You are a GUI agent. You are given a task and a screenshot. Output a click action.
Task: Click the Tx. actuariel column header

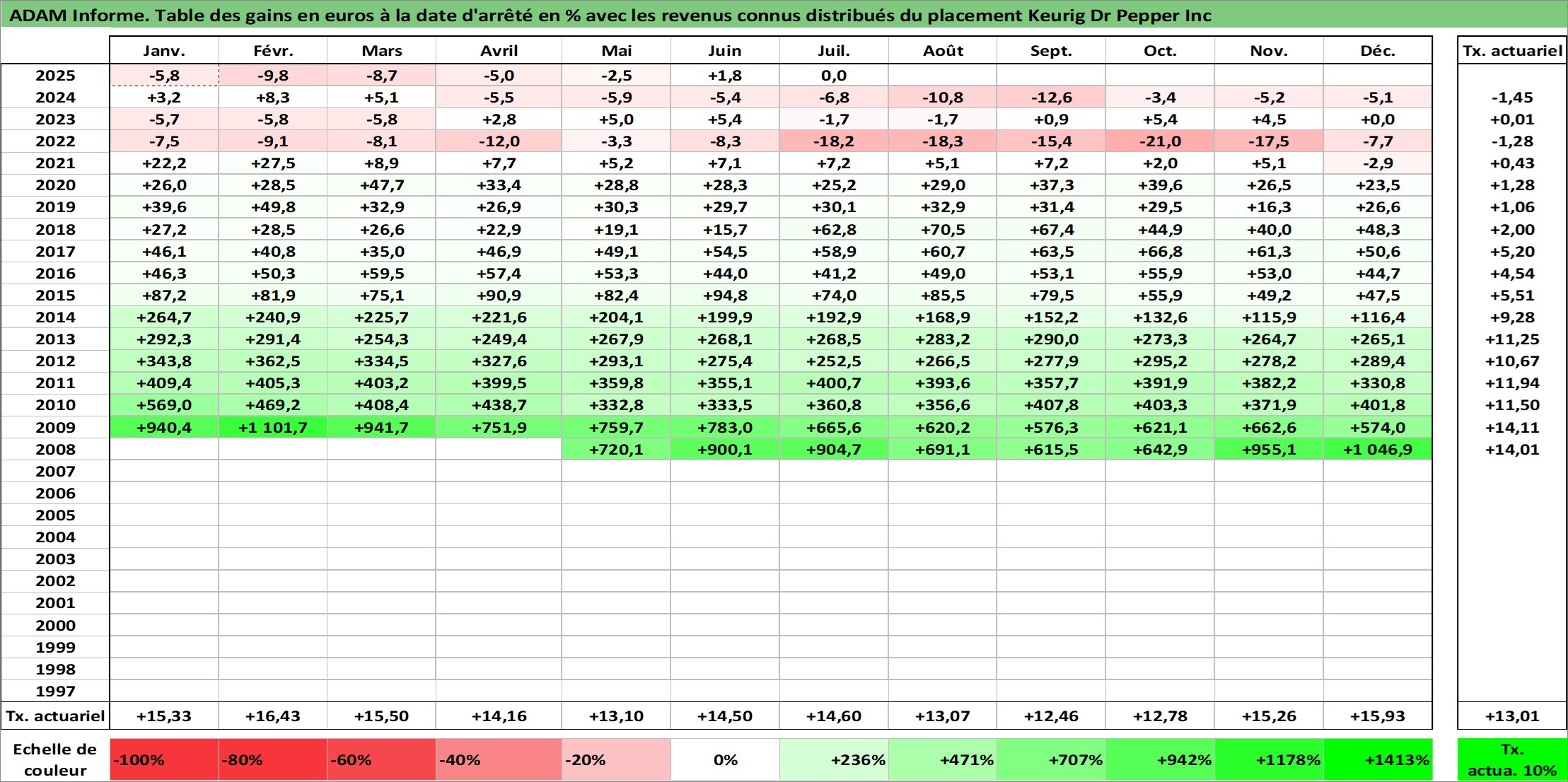[1512, 51]
